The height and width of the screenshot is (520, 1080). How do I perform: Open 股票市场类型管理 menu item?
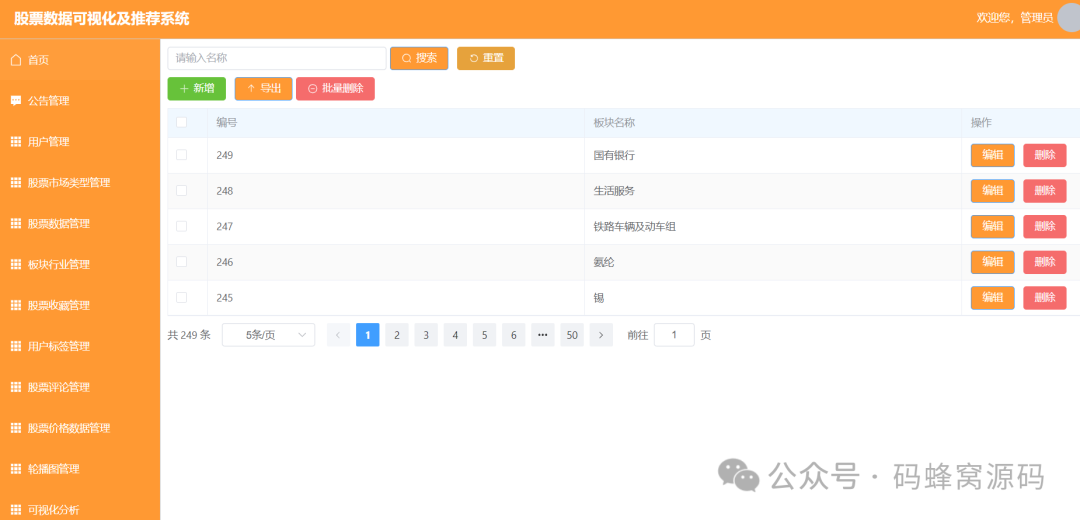[80, 183]
